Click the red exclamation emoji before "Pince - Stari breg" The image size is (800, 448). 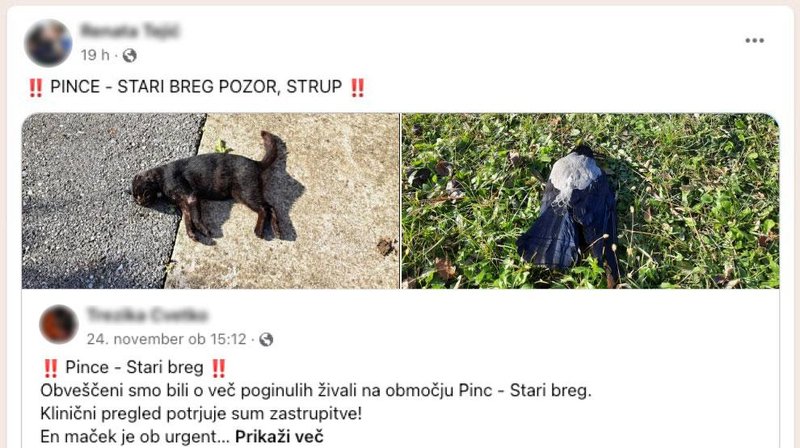51,368
